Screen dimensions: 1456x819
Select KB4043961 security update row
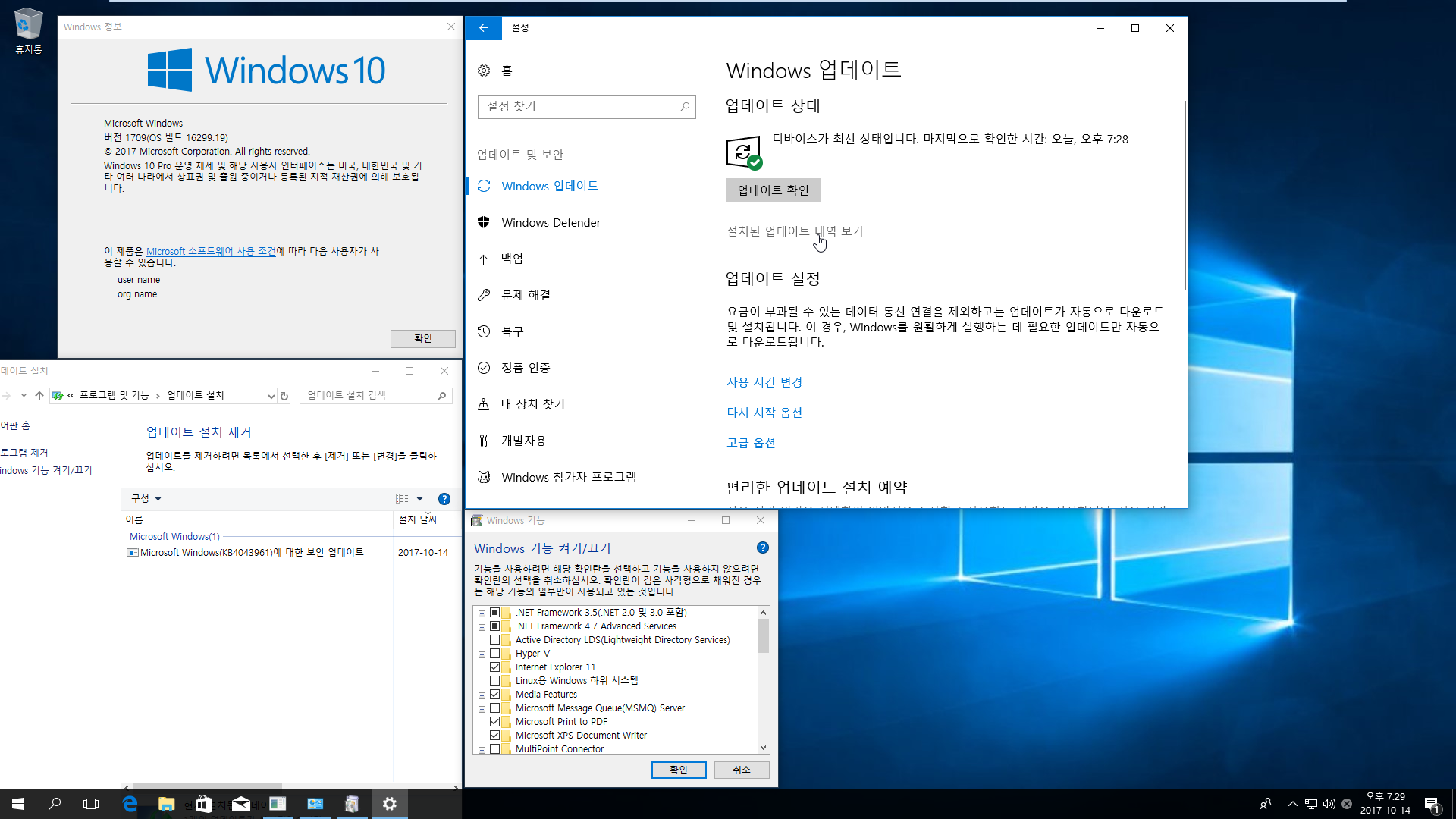click(288, 552)
